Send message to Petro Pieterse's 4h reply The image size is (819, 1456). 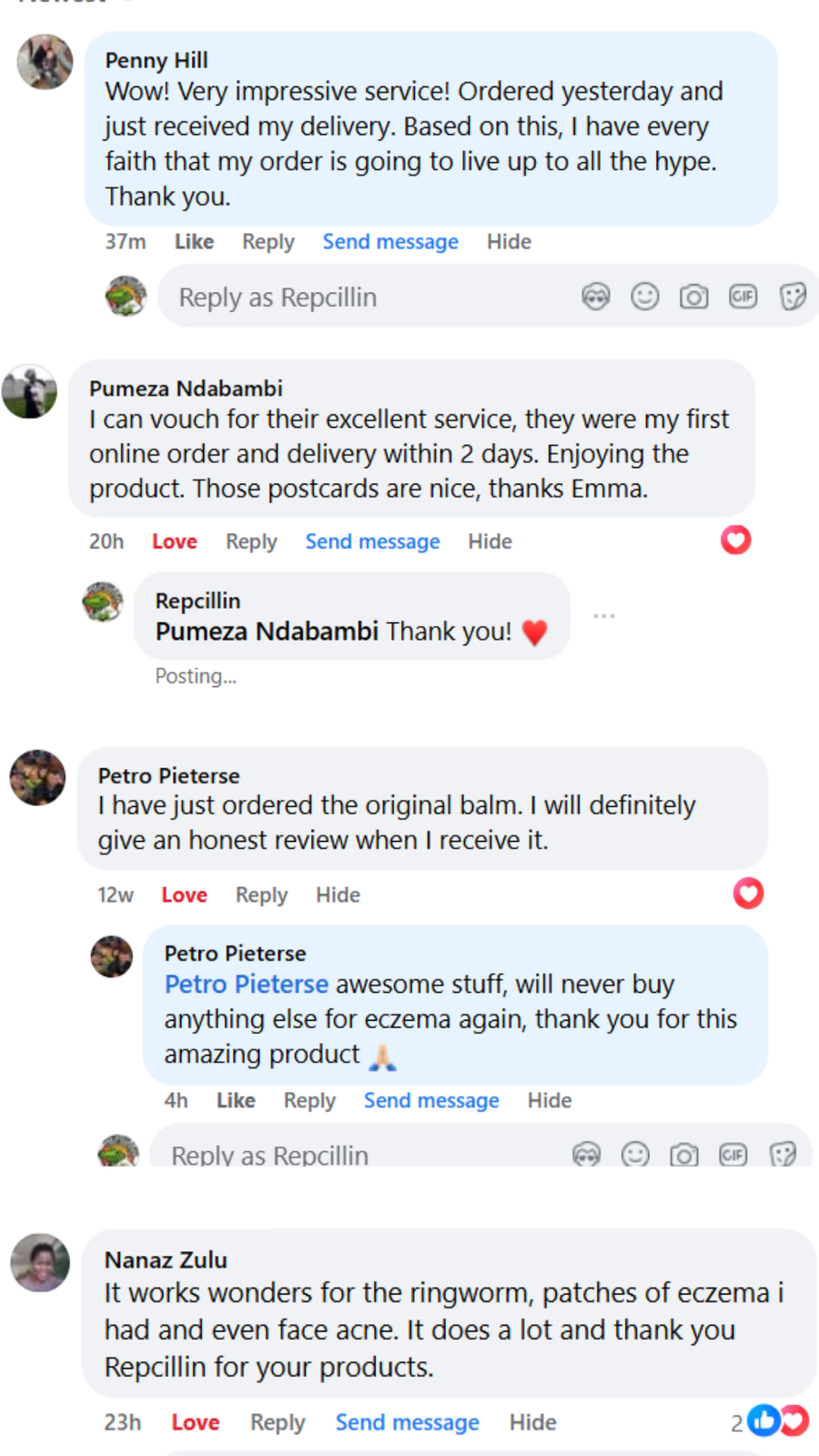pos(431,1101)
